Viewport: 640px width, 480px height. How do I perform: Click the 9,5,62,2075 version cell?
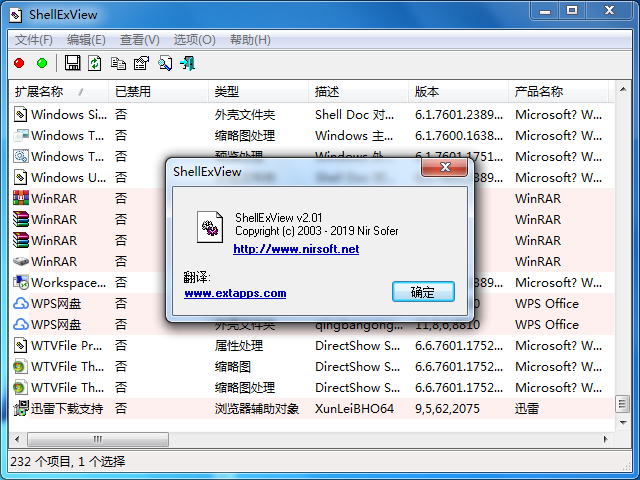(x=447, y=409)
